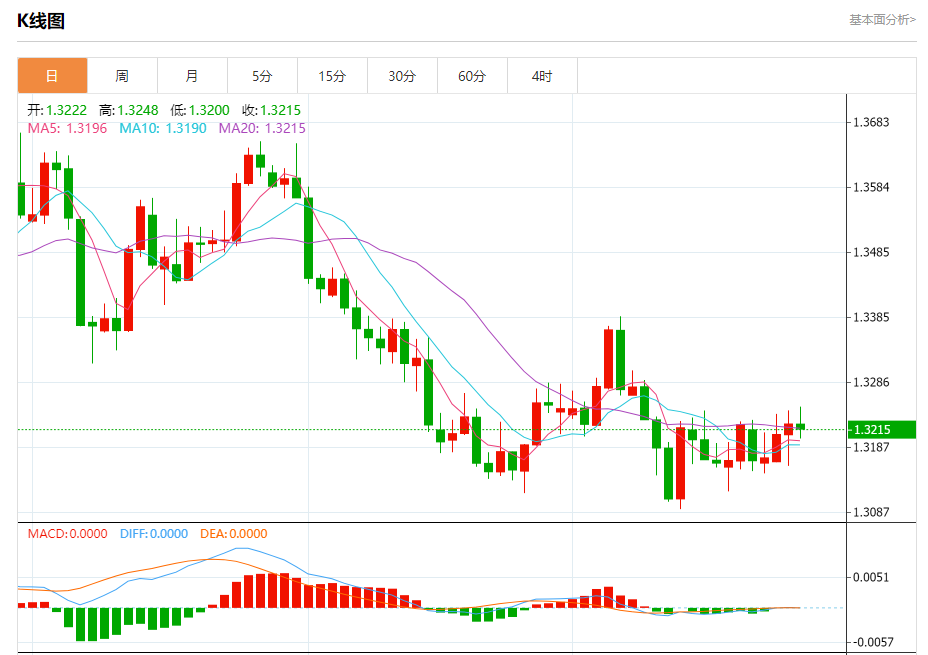Click the DEA:0.0000 indicator label
The image size is (928, 655).
click(x=234, y=534)
